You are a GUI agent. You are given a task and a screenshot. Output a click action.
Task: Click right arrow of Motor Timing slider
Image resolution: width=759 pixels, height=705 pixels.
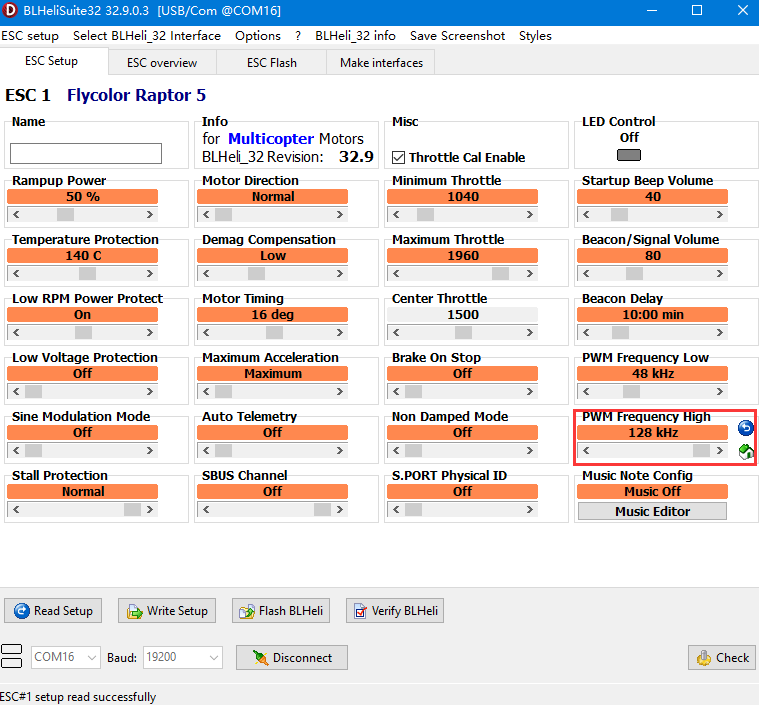pos(341,332)
